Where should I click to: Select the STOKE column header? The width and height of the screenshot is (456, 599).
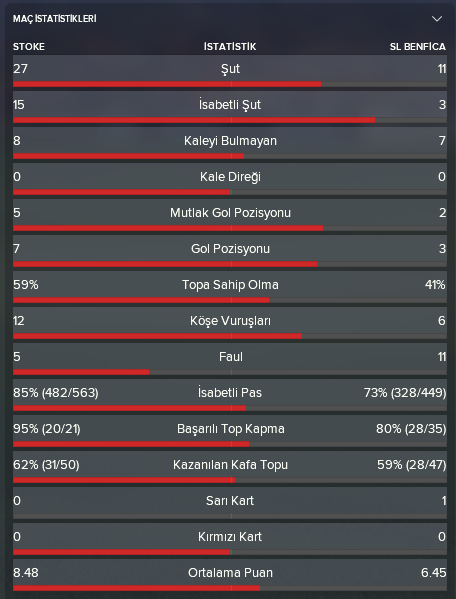coord(29,47)
